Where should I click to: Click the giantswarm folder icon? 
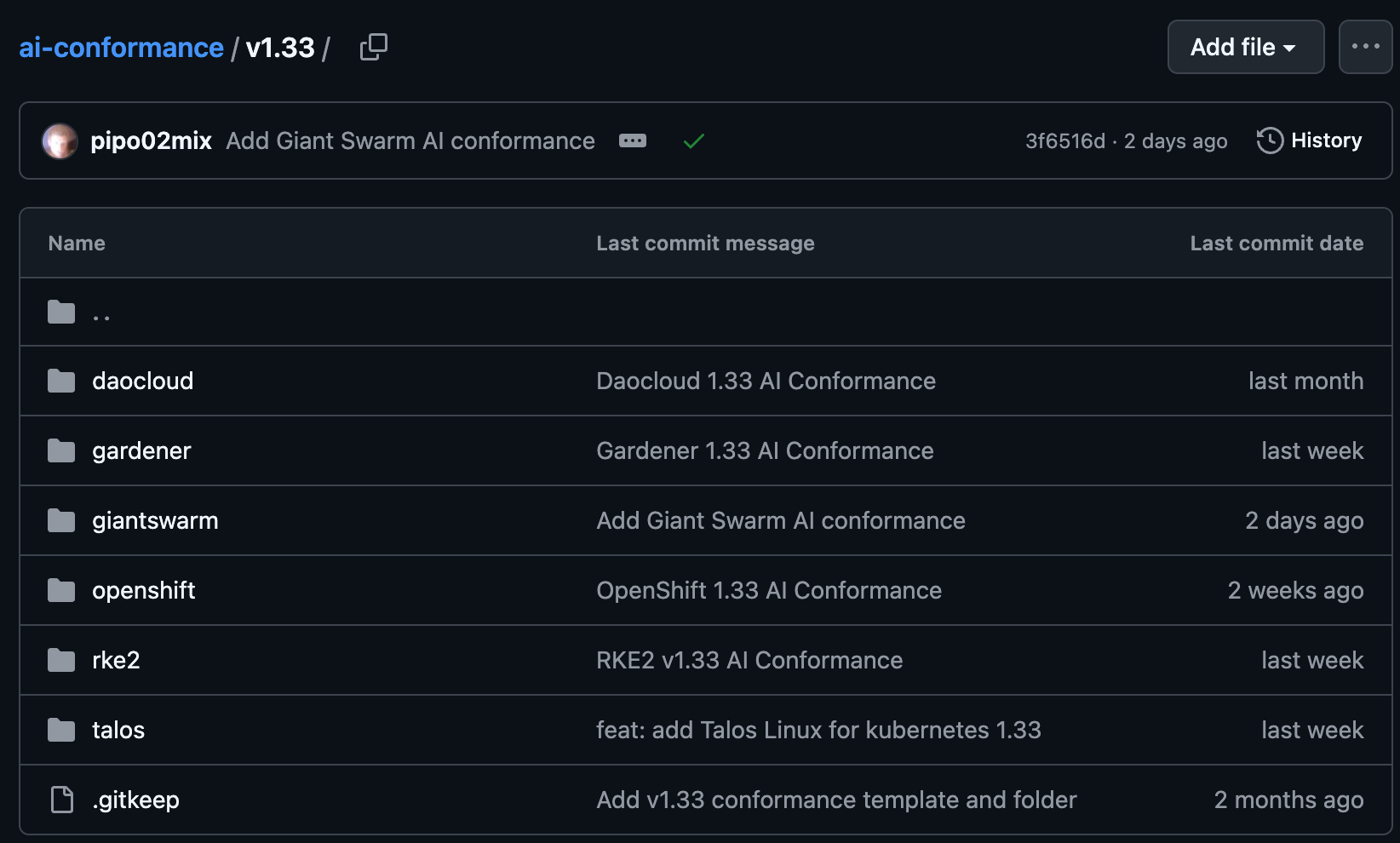tap(60, 520)
